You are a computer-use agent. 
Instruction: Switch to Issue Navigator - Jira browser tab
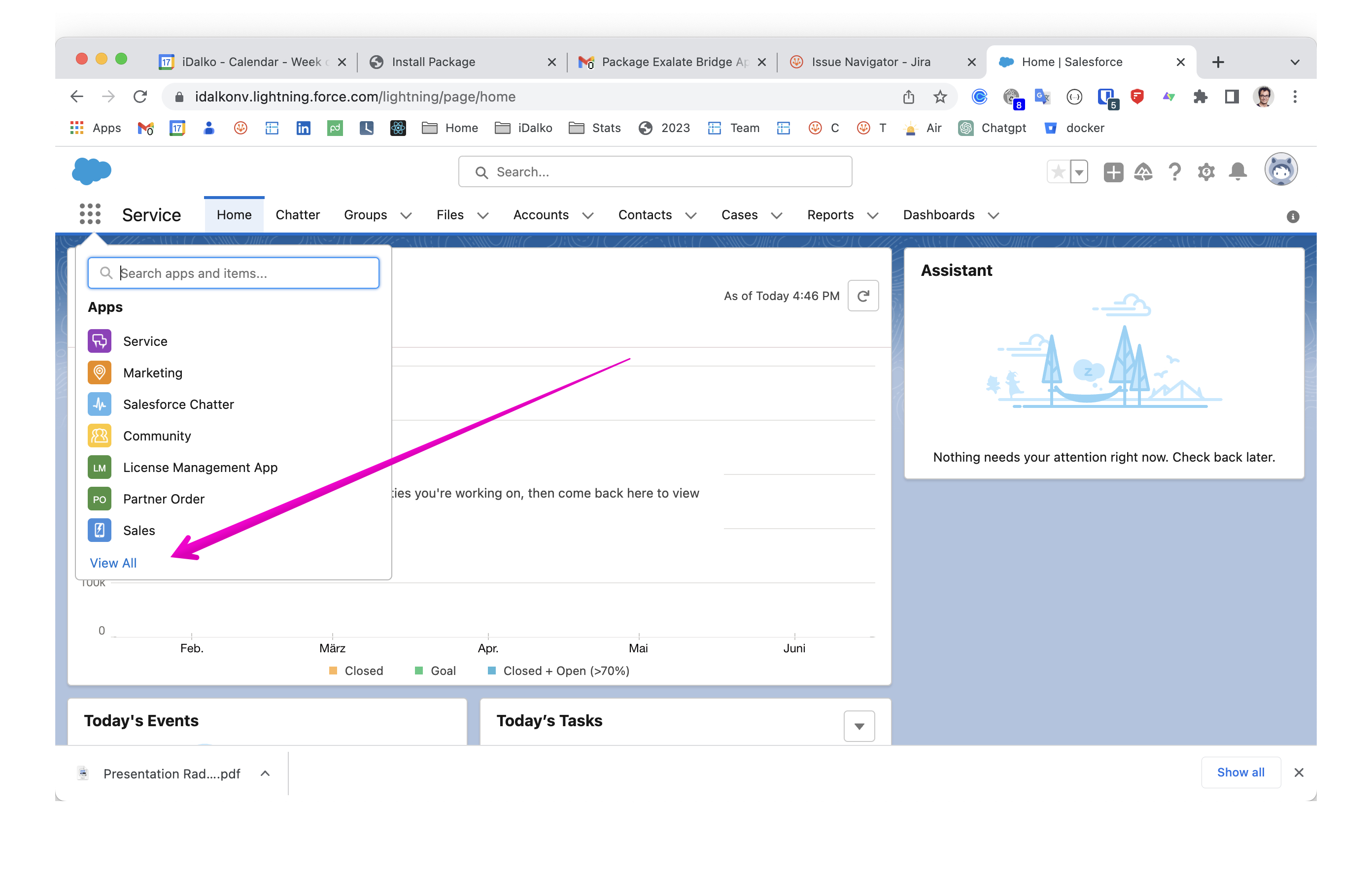pyautogui.click(x=870, y=62)
